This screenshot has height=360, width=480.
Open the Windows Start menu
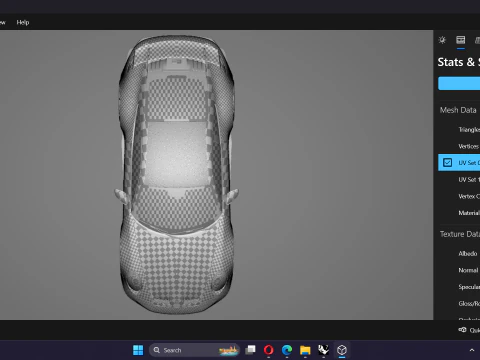coord(138,350)
